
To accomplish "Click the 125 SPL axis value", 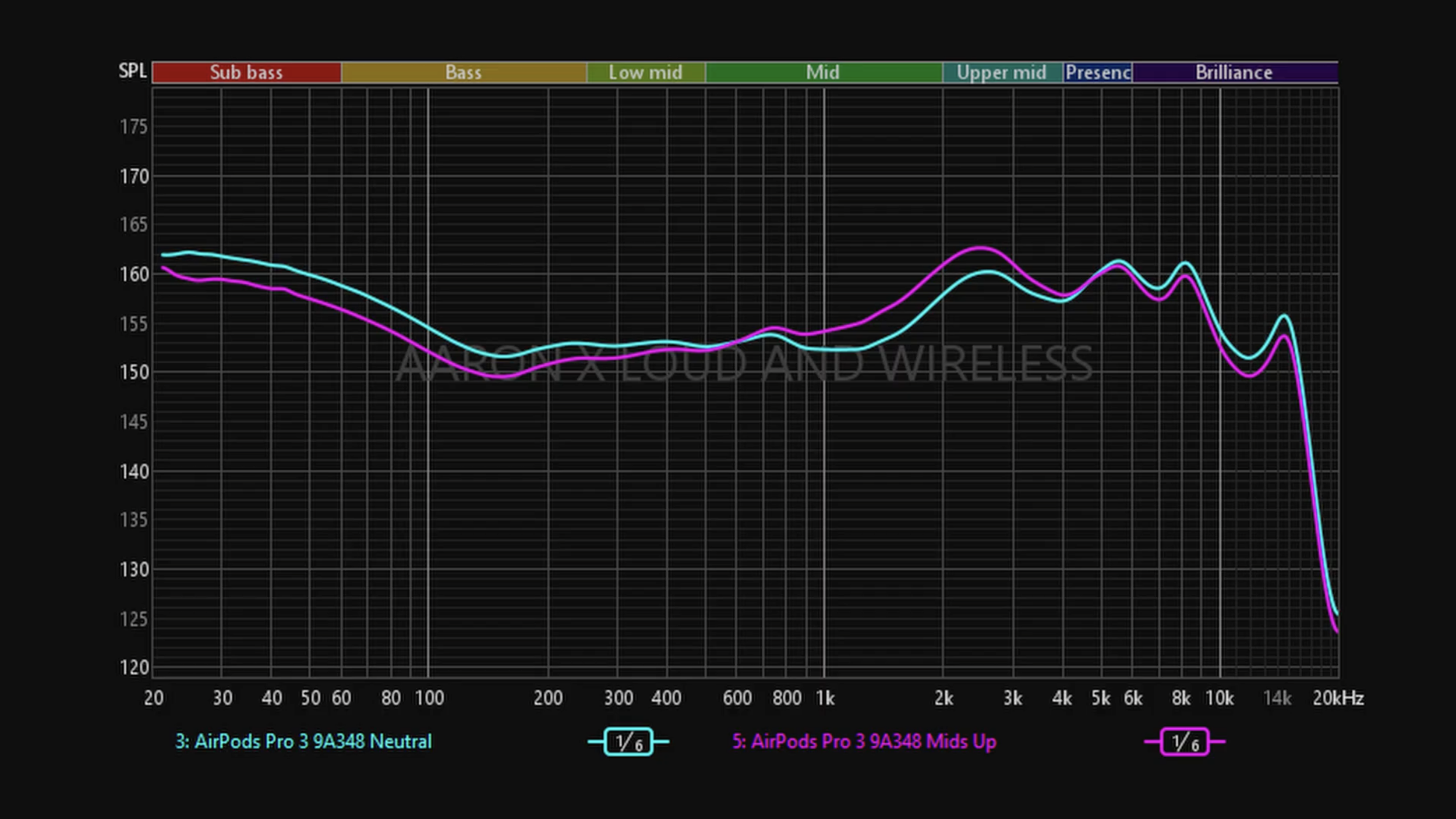I will click(134, 619).
